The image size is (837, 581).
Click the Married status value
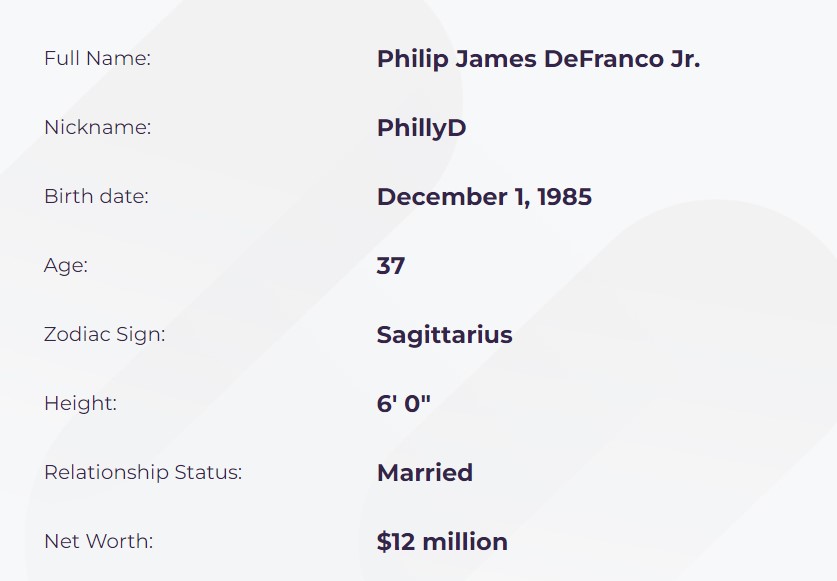(x=424, y=473)
